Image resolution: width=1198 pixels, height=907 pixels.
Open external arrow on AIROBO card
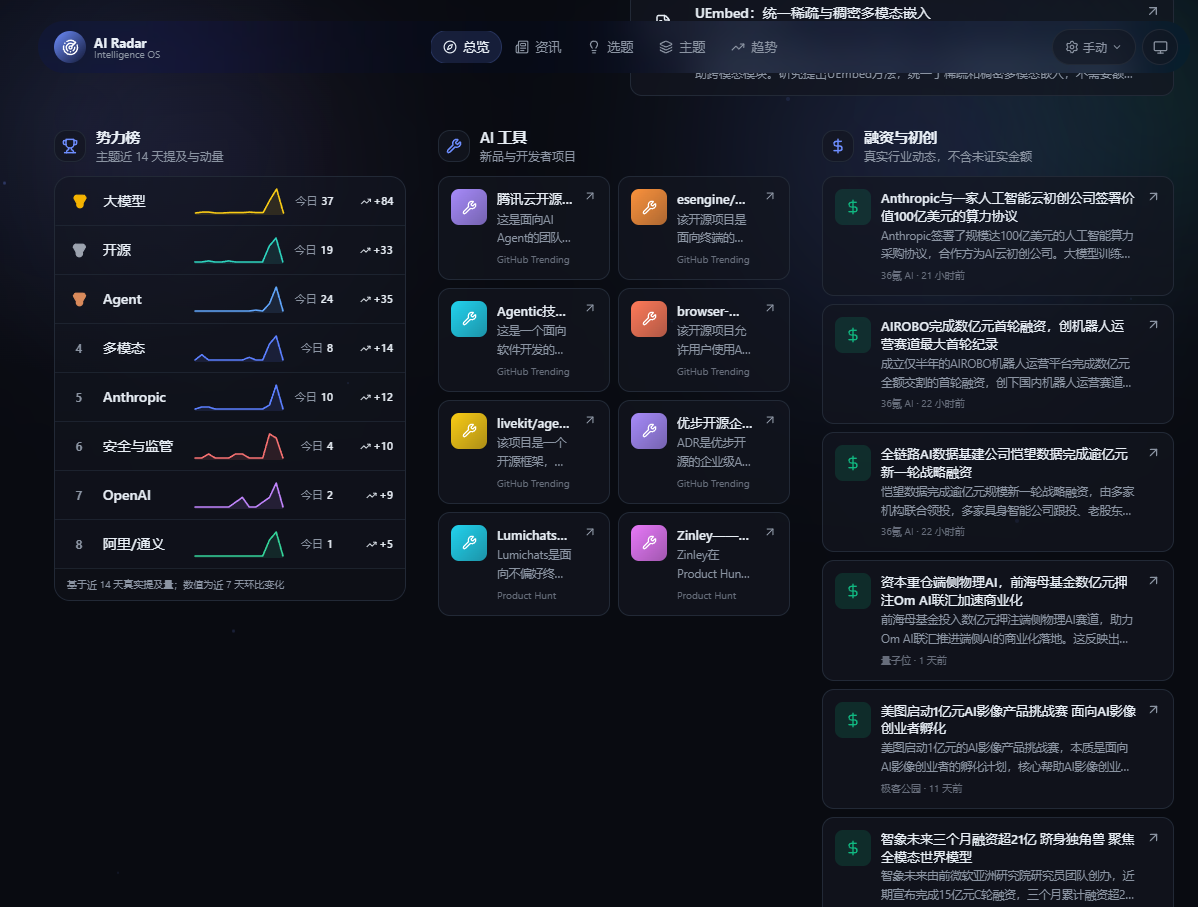pyautogui.click(x=1154, y=325)
